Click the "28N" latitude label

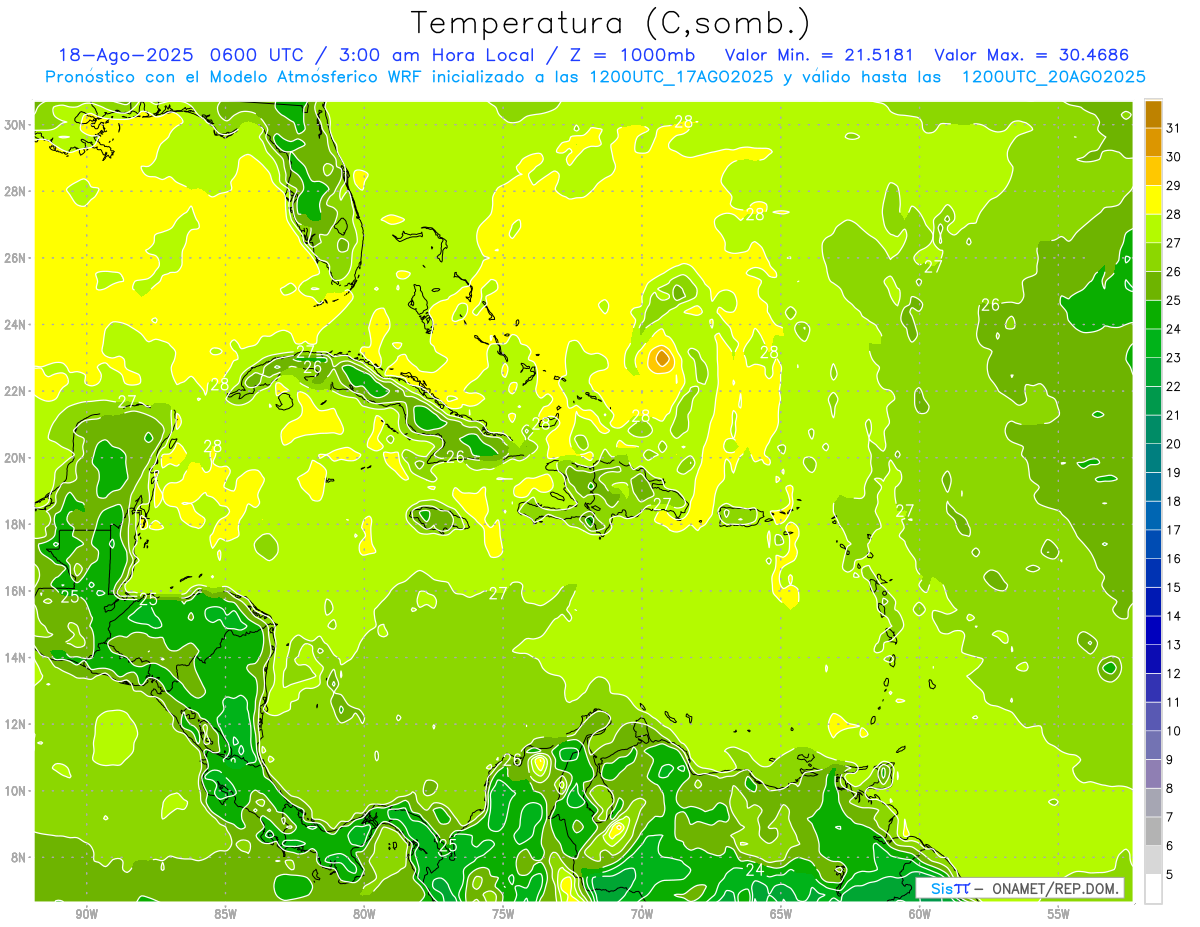click(x=16, y=191)
